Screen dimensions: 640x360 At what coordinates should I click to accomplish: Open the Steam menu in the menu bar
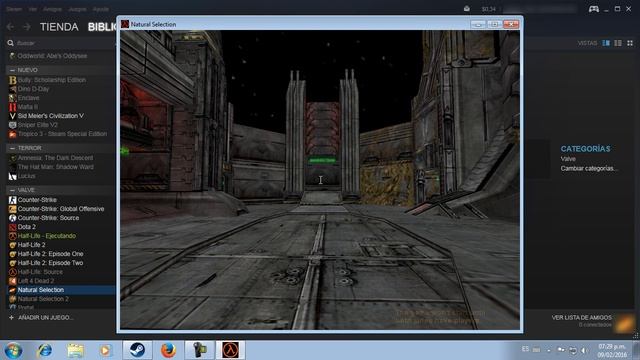[14, 9]
